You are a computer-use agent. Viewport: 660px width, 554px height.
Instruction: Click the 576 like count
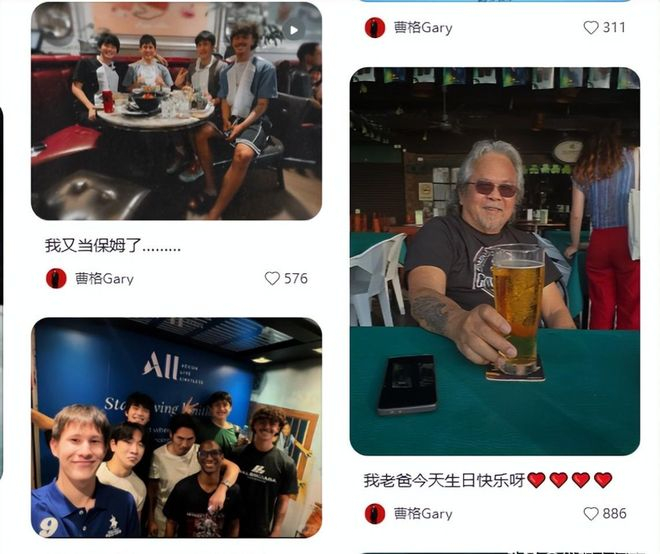tap(295, 278)
